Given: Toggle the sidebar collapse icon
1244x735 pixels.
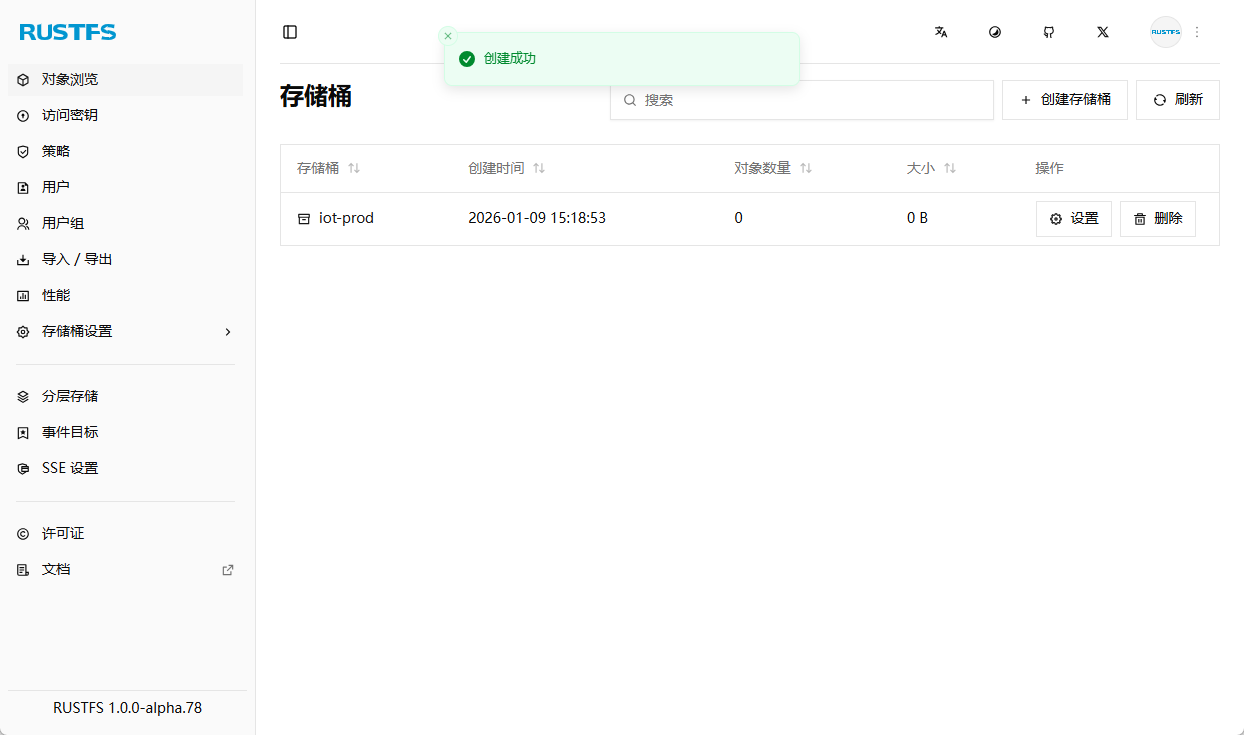Looking at the screenshot, I should click(290, 32).
